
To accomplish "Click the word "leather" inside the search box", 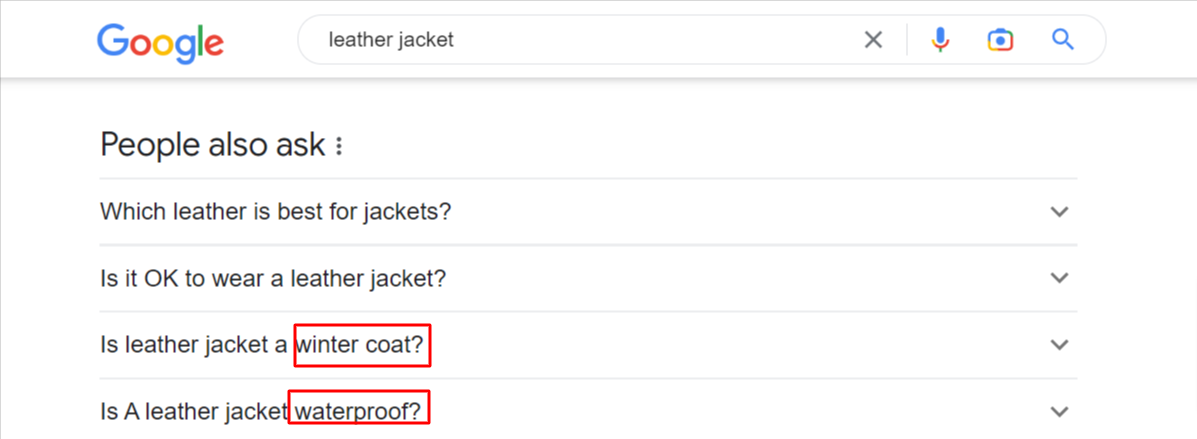I will [x=362, y=40].
